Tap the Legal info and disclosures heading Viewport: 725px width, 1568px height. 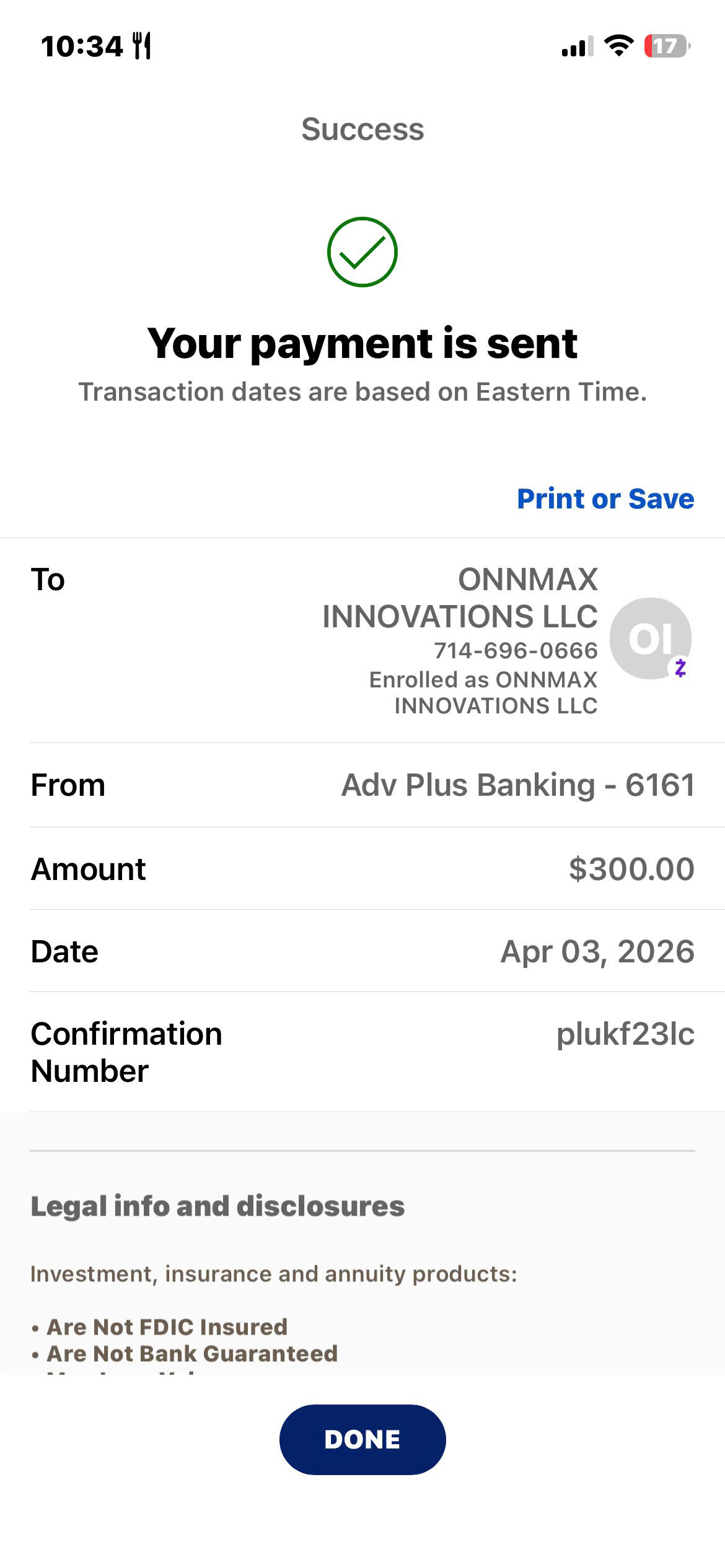(x=217, y=1206)
